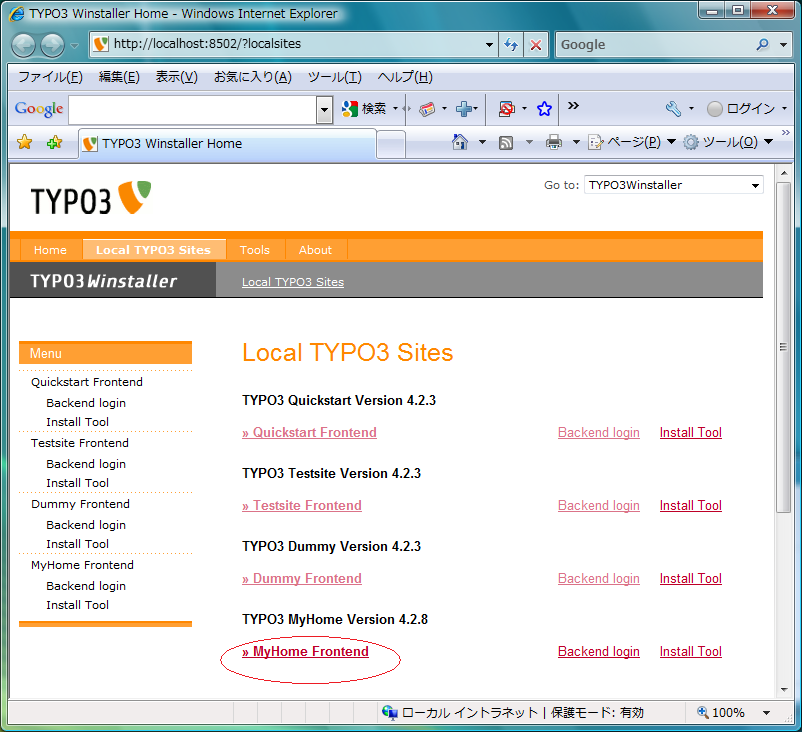The width and height of the screenshot is (802, 732).
Task: Click Install Tool link for Dummy row
Action: (690, 579)
